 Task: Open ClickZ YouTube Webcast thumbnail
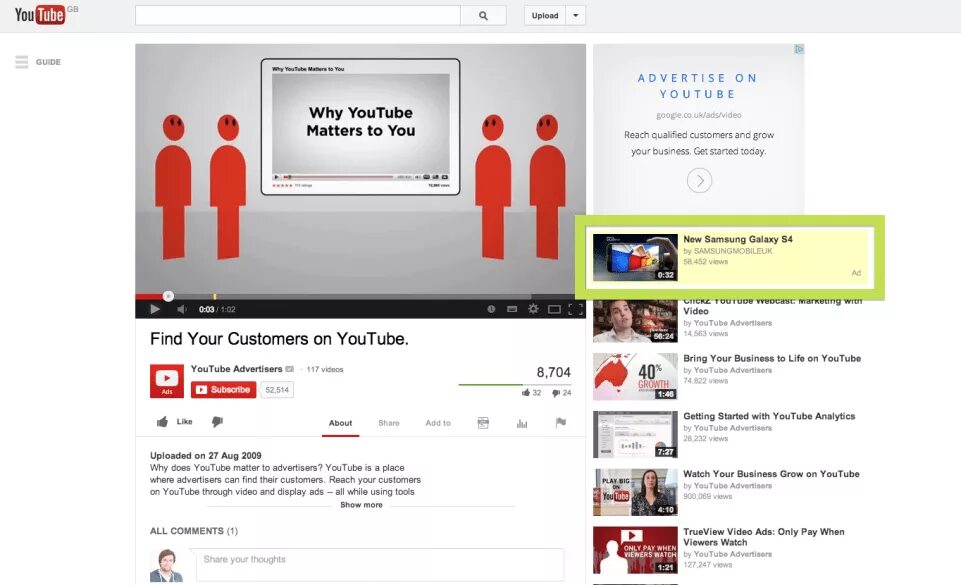(635, 321)
